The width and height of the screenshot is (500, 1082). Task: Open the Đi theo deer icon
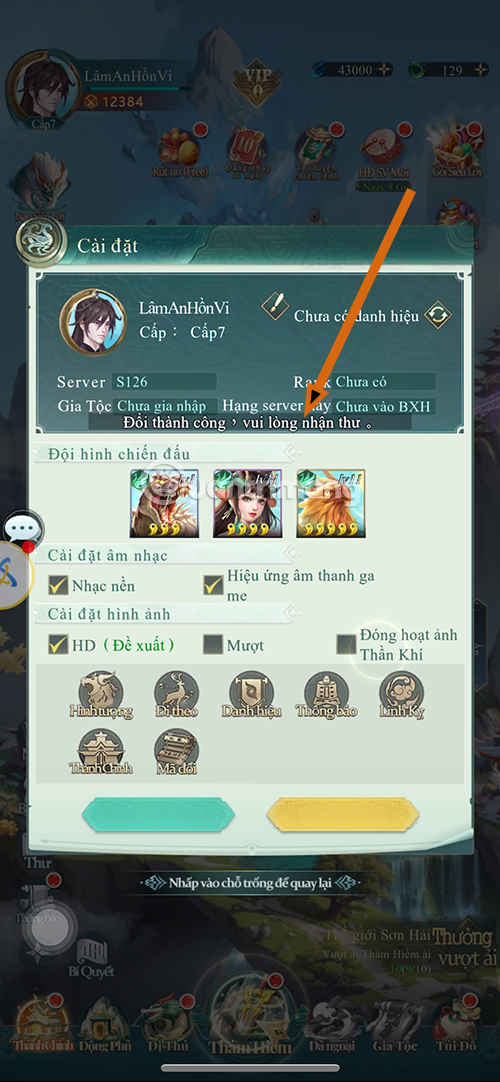click(177, 694)
